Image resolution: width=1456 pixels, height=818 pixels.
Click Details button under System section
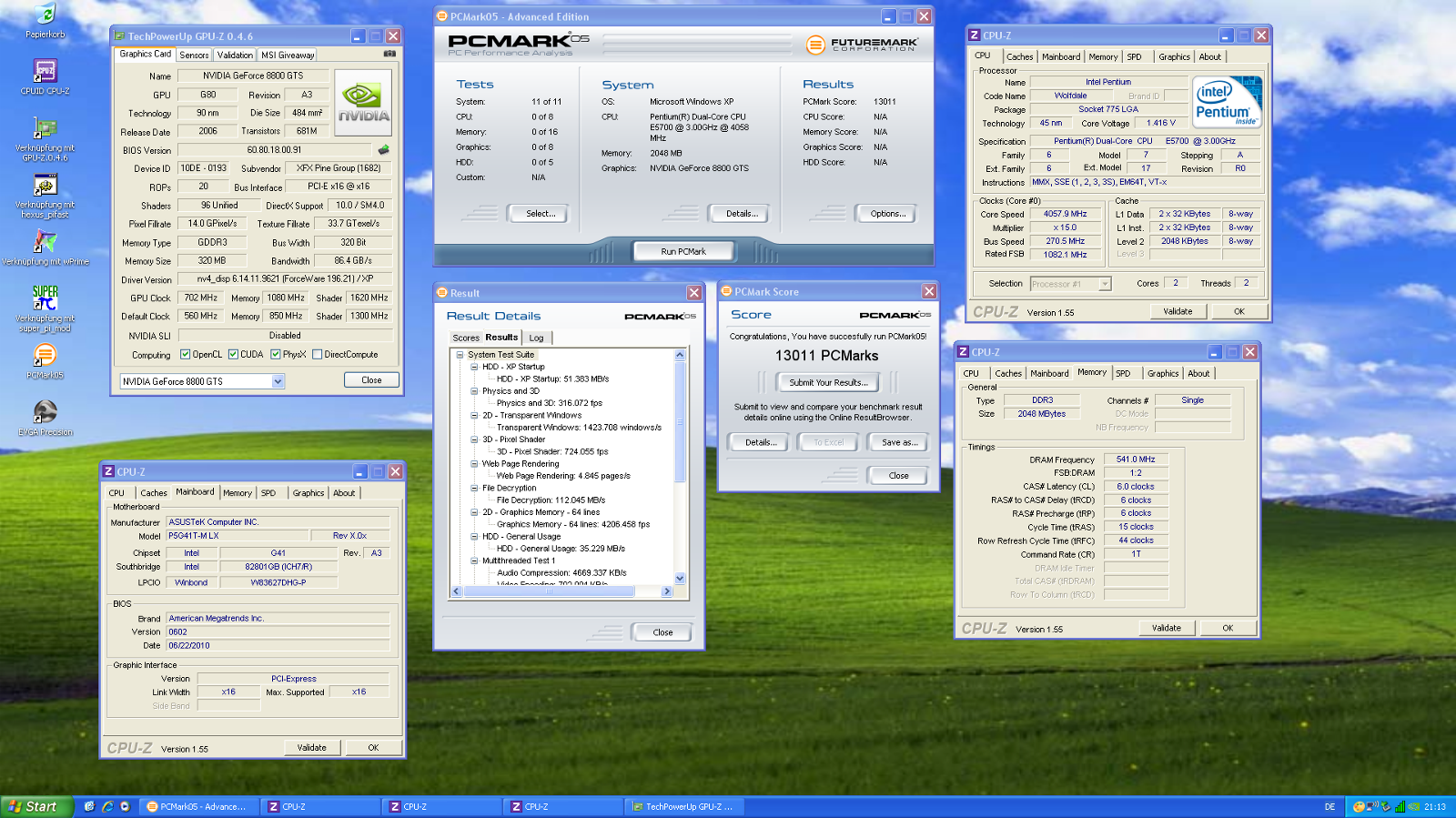tap(742, 214)
